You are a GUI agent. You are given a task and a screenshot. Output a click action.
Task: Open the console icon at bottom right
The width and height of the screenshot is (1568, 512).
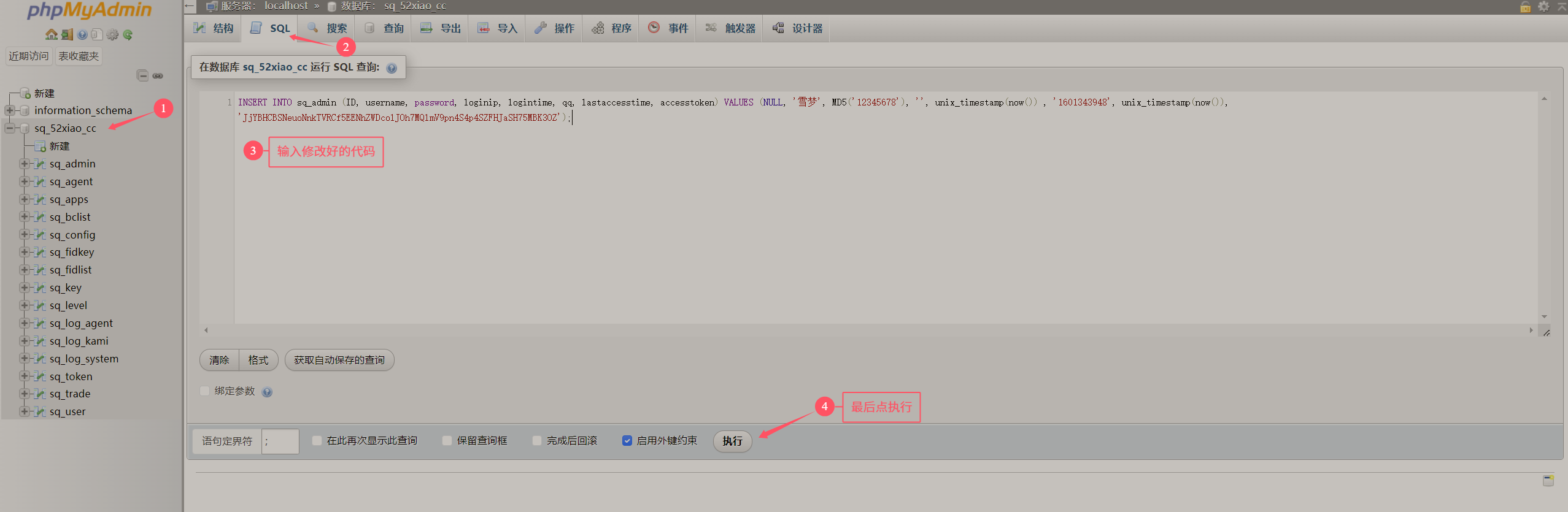(x=1548, y=480)
